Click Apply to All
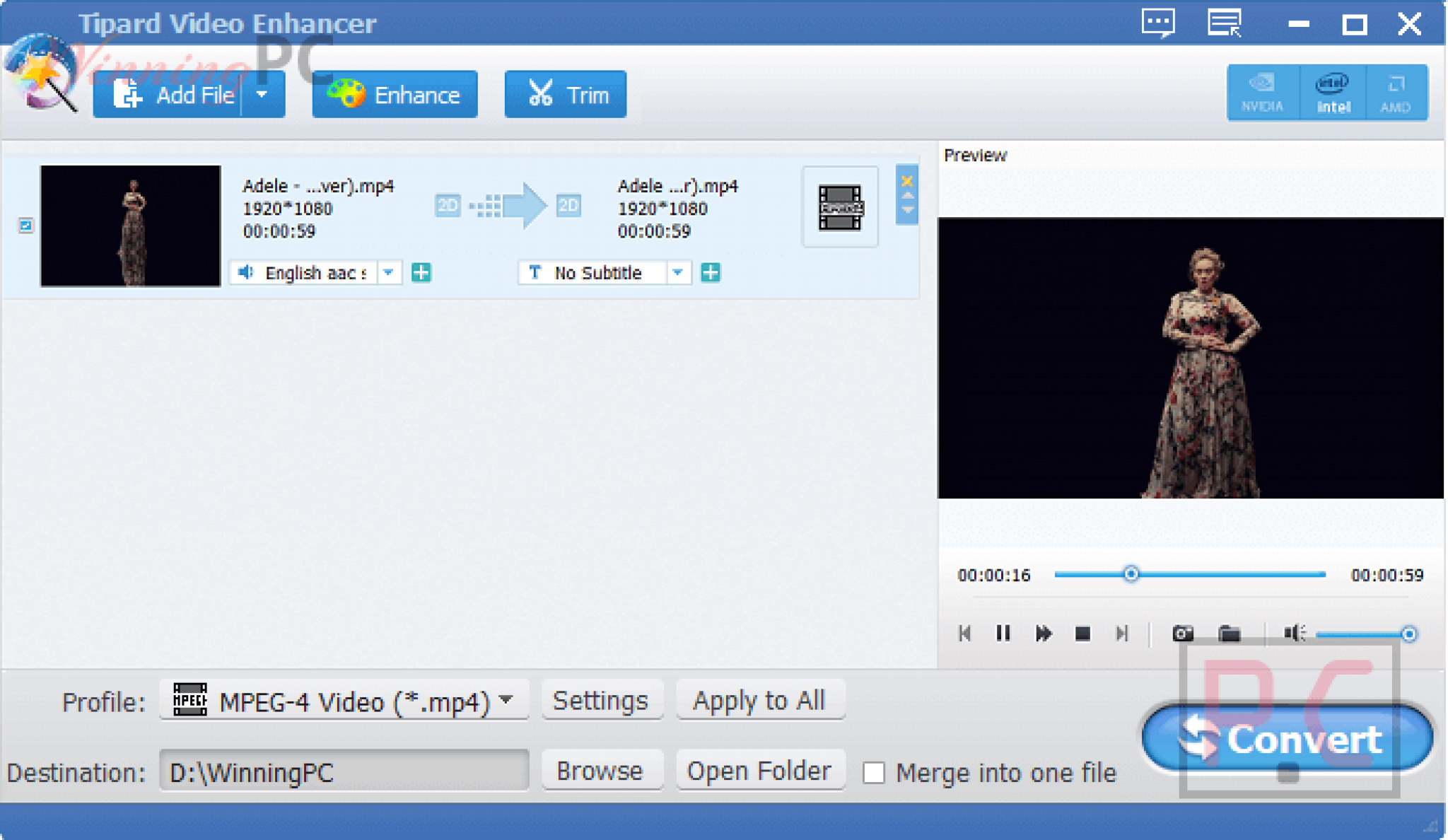1448x840 pixels. pos(760,701)
